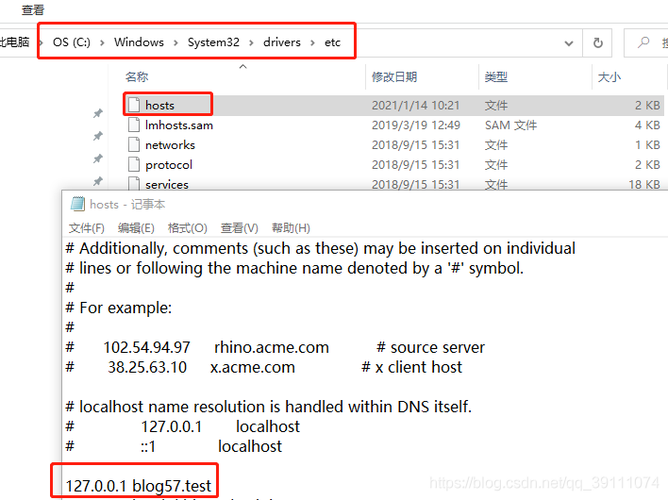This screenshot has width=668, height=500.
Task: Sort by the 名称 column header
Action: pos(136,77)
